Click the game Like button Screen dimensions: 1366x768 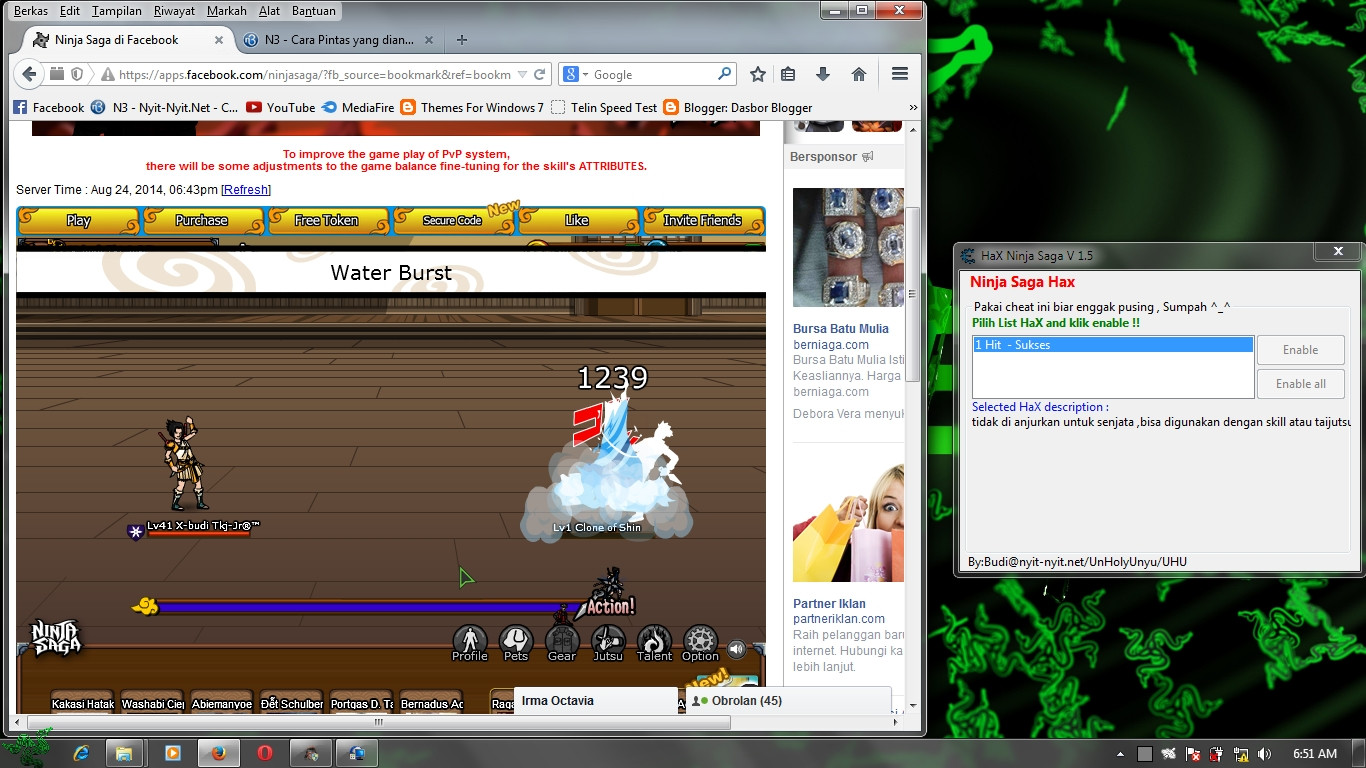coord(577,221)
